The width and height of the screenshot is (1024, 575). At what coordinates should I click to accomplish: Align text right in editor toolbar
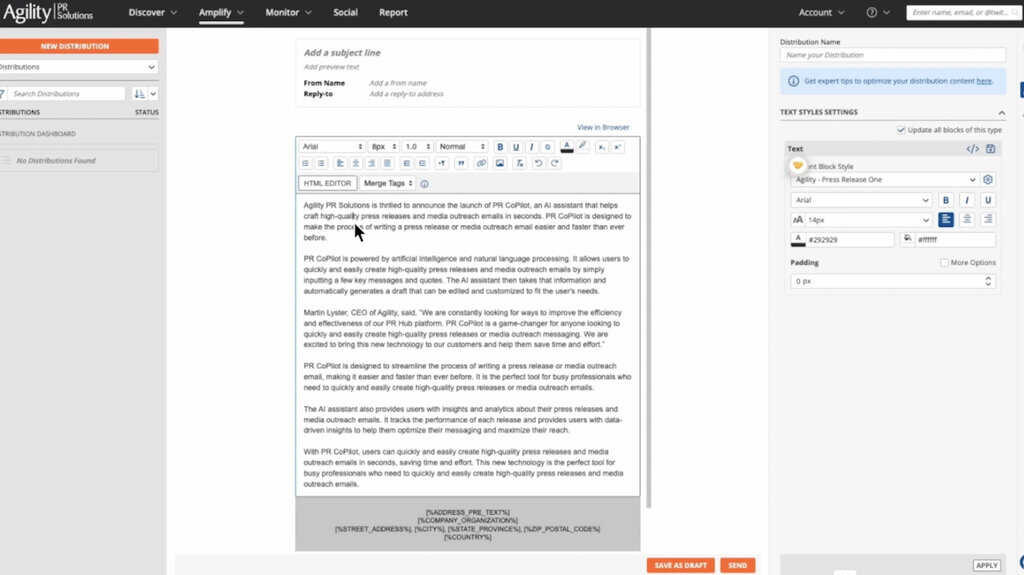pos(372,163)
